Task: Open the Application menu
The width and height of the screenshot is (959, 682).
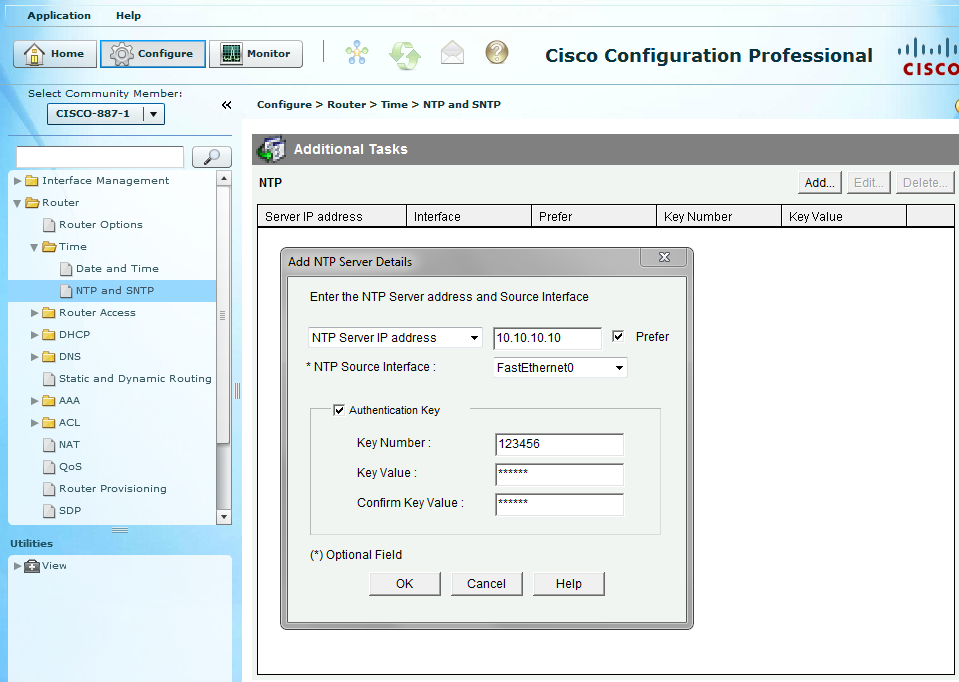Action: click(x=59, y=15)
